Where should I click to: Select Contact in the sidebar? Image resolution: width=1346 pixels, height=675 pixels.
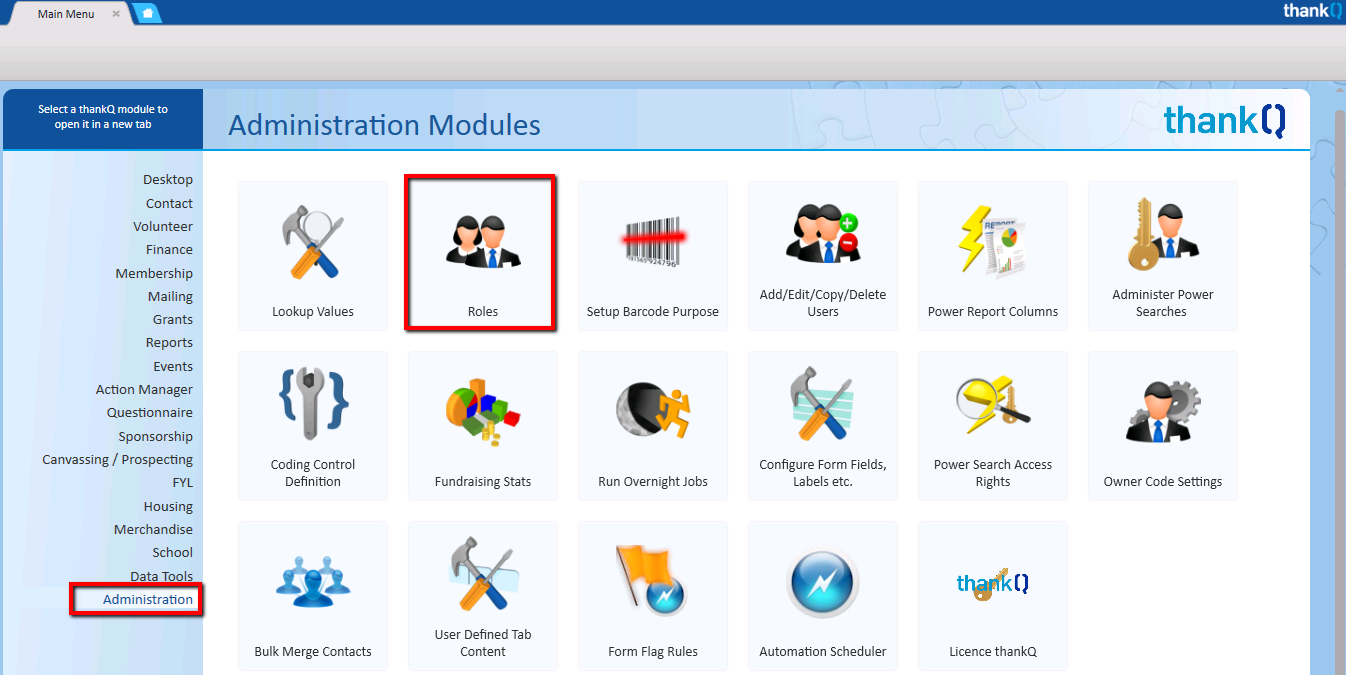169,203
